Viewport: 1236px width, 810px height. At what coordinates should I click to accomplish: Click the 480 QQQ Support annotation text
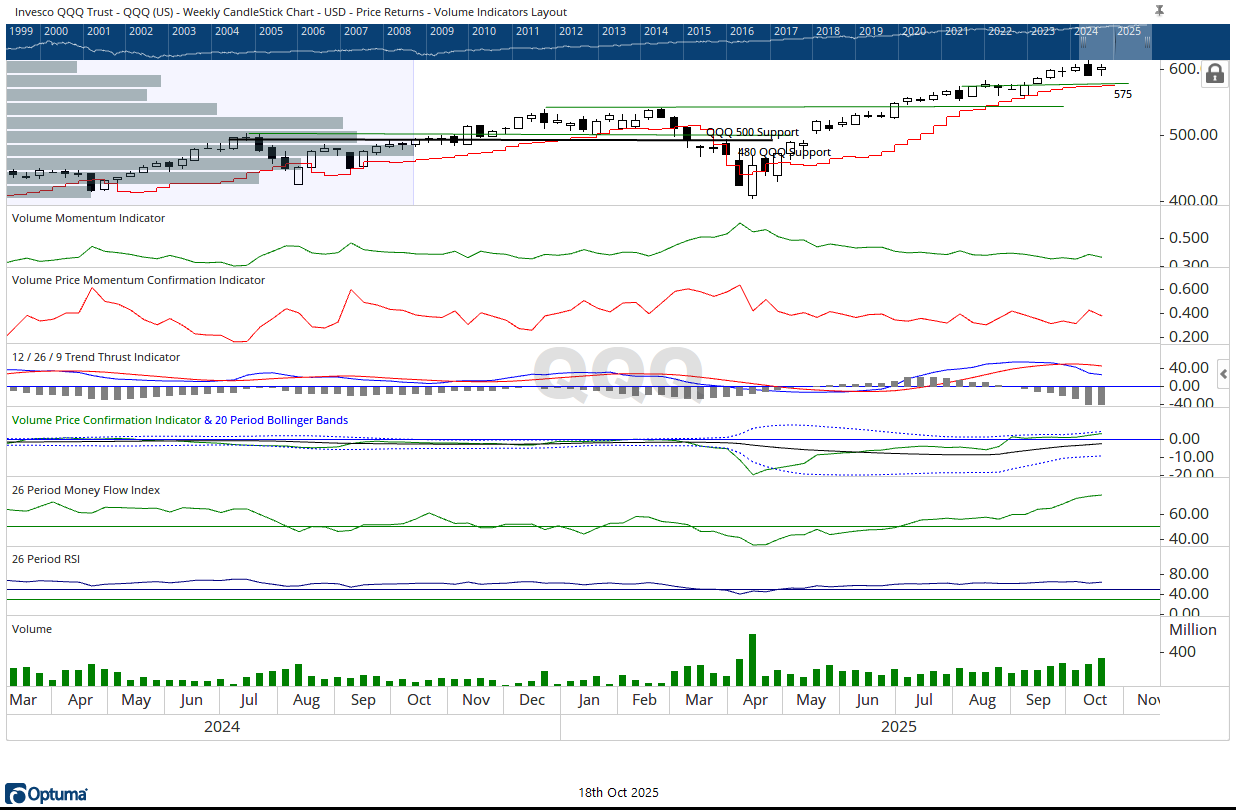pyautogui.click(x=784, y=152)
